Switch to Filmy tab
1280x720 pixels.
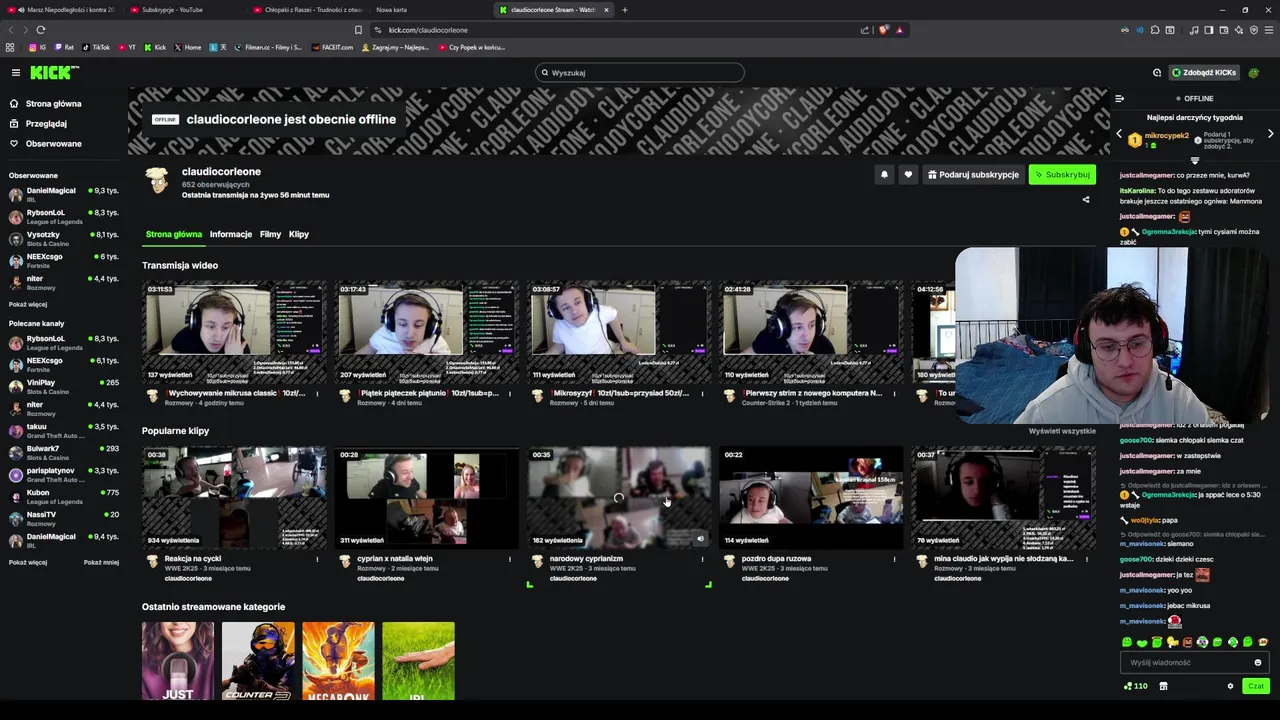pyautogui.click(x=271, y=234)
